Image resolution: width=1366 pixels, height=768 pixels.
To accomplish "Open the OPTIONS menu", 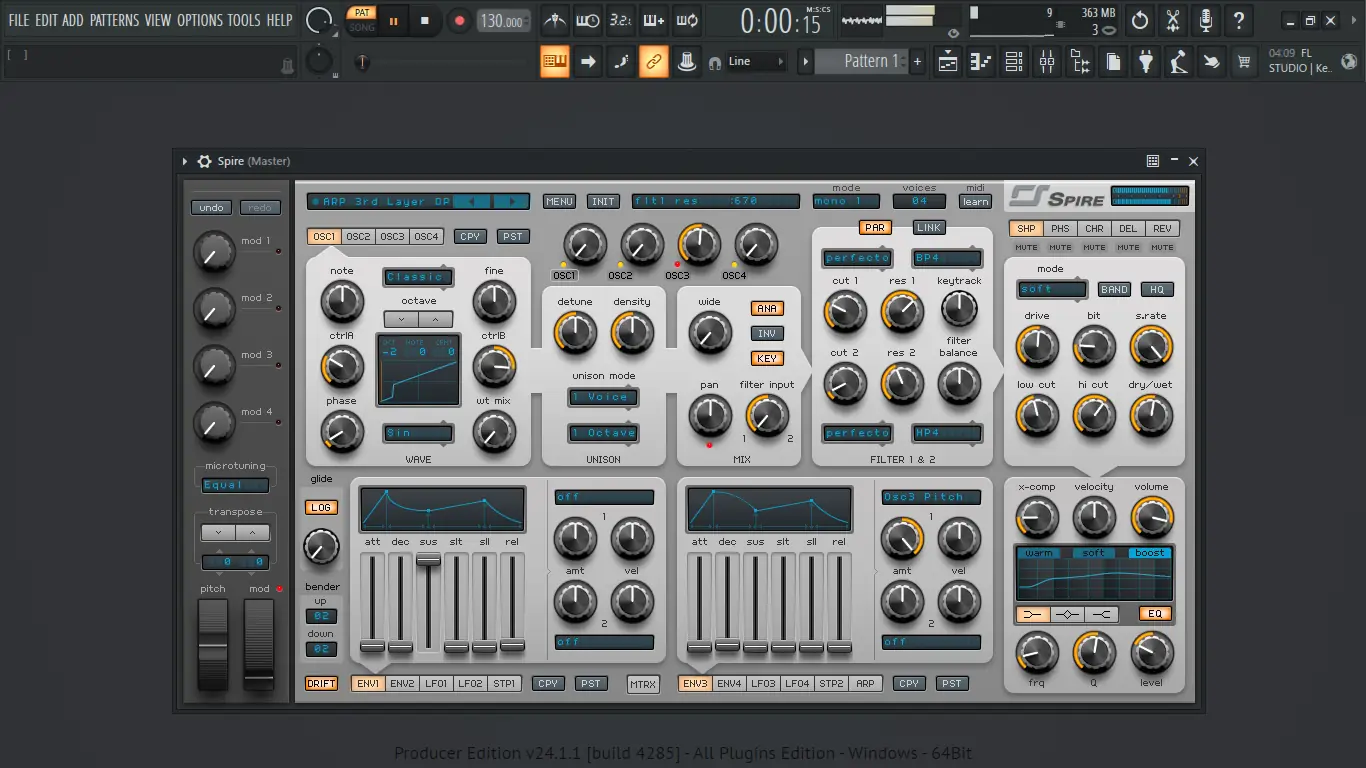I will pos(199,19).
